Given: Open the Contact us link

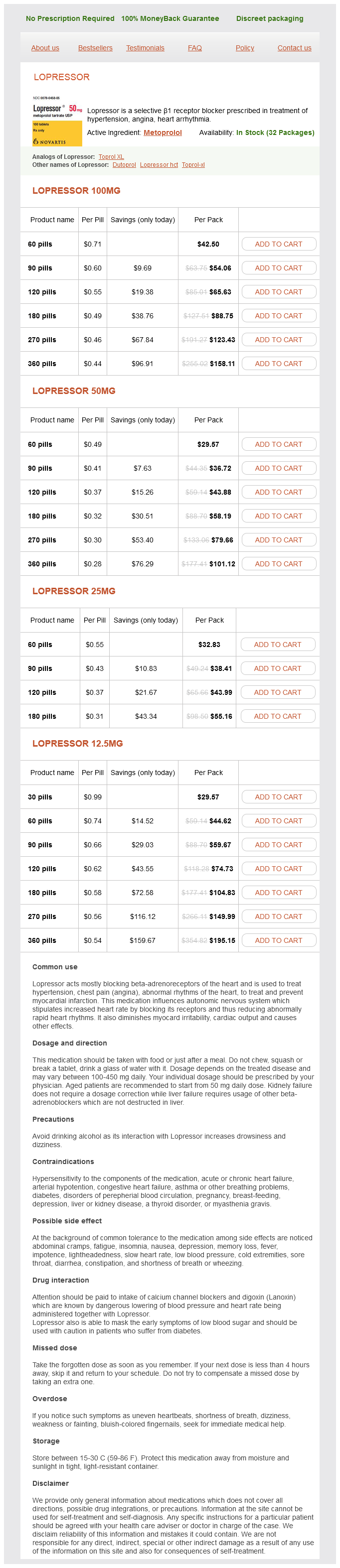Looking at the screenshot, I should point(294,48).
